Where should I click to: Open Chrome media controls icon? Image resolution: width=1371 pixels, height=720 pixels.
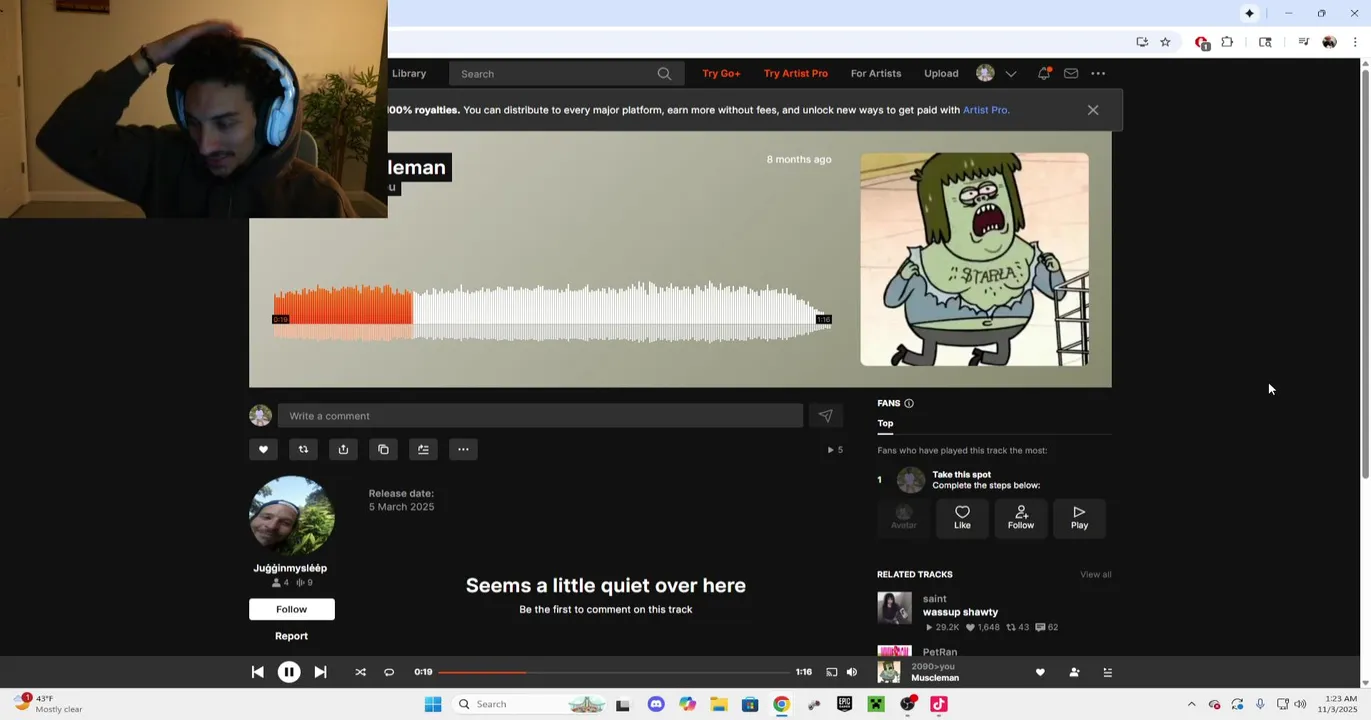click(x=1303, y=42)
